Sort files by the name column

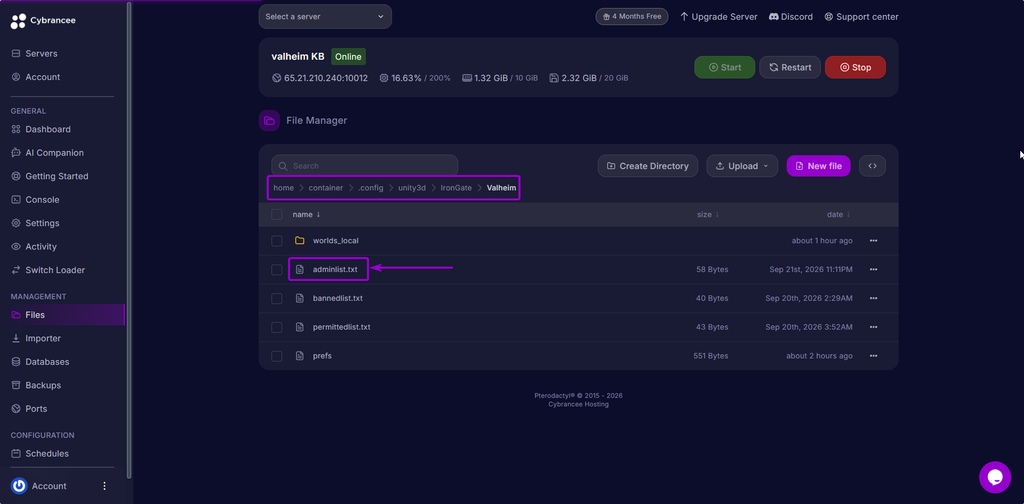pos(306,215)
